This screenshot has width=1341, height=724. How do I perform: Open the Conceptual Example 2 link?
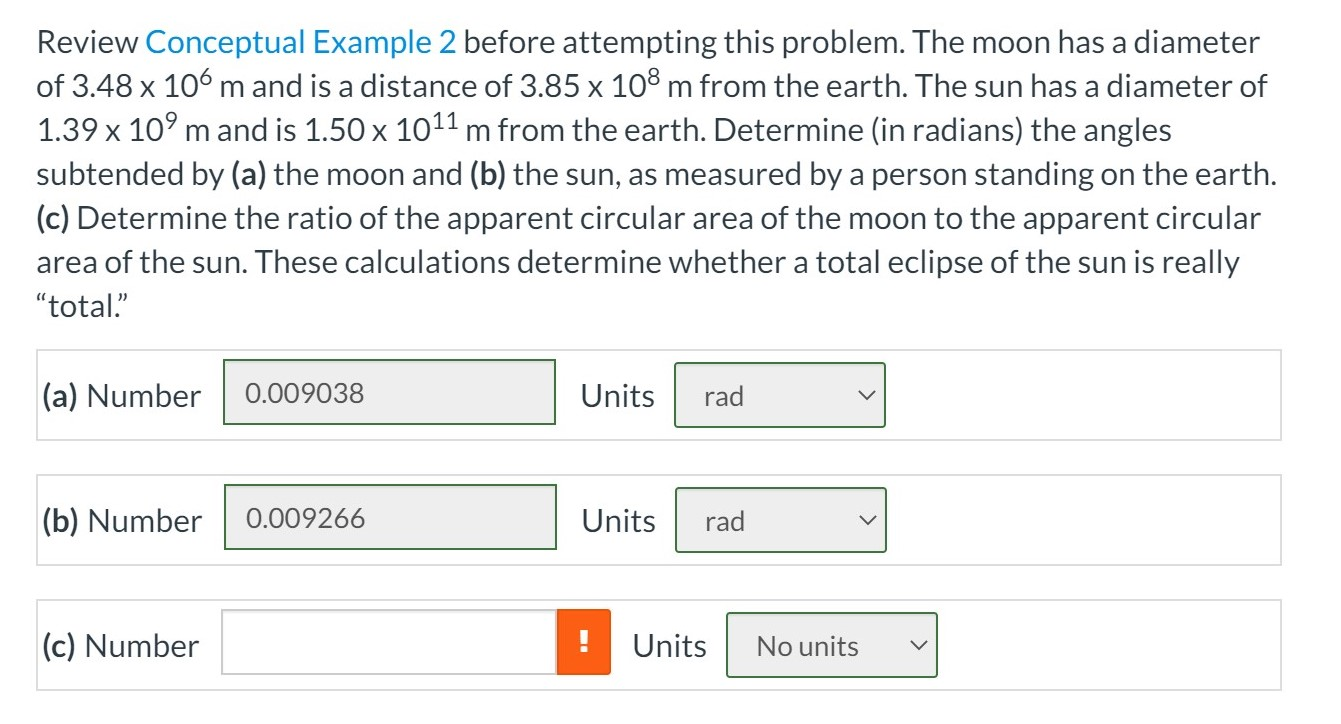[x=299, y=41]
